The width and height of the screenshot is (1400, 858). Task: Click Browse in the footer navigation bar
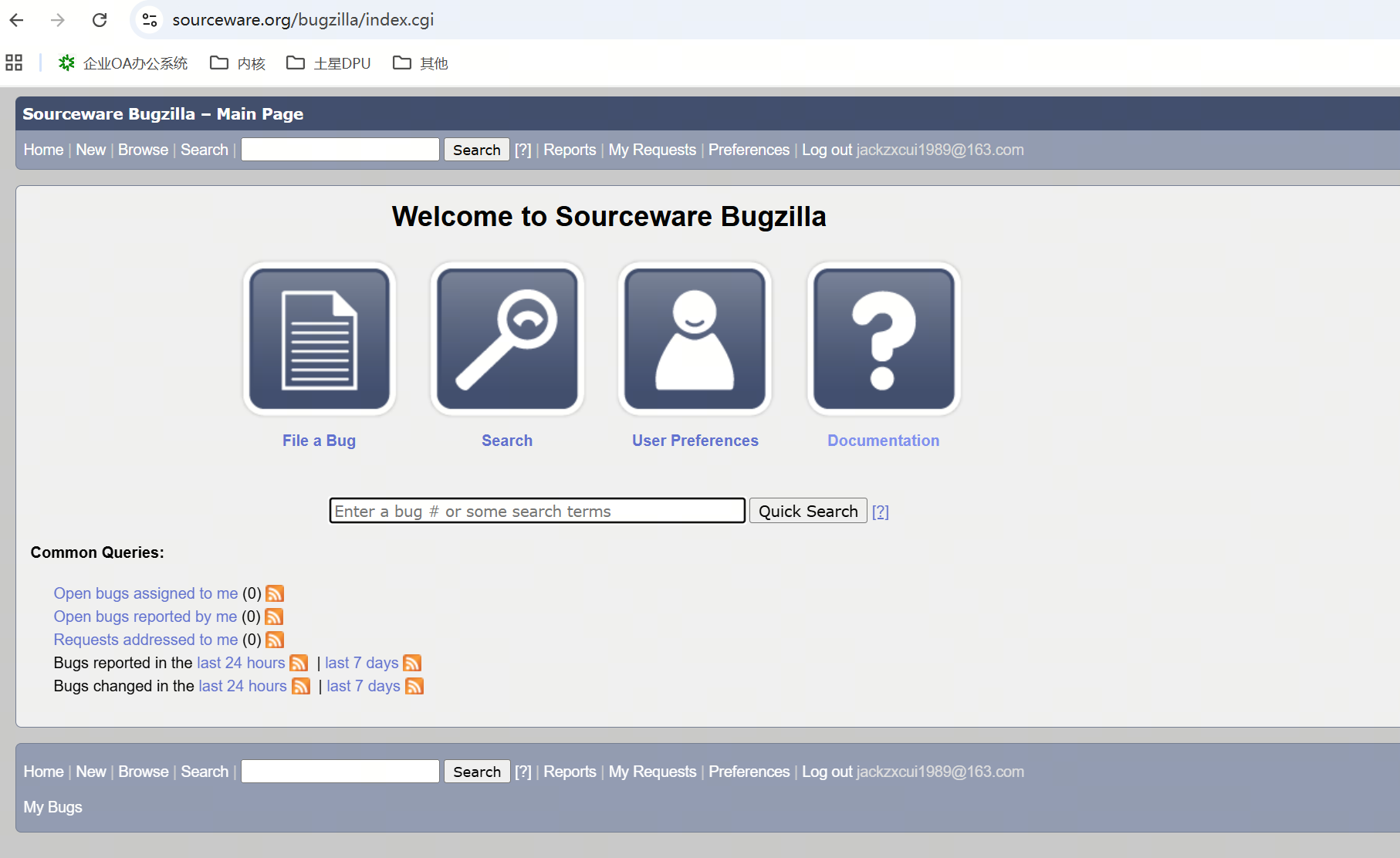143,772
